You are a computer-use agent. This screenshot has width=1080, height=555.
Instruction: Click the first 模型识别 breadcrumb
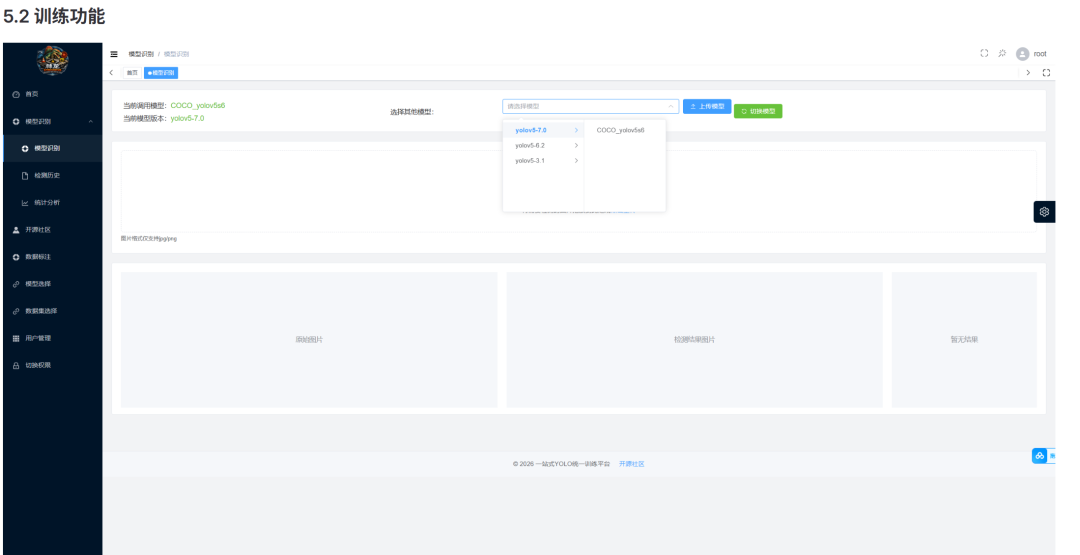tap(141, 54)
